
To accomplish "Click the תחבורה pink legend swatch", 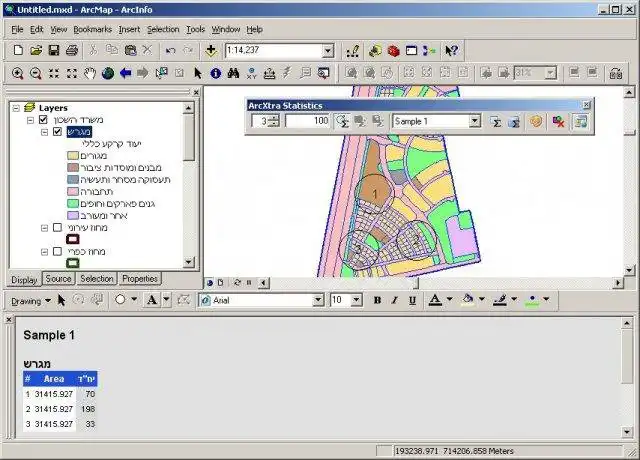I will coord(73,191).
